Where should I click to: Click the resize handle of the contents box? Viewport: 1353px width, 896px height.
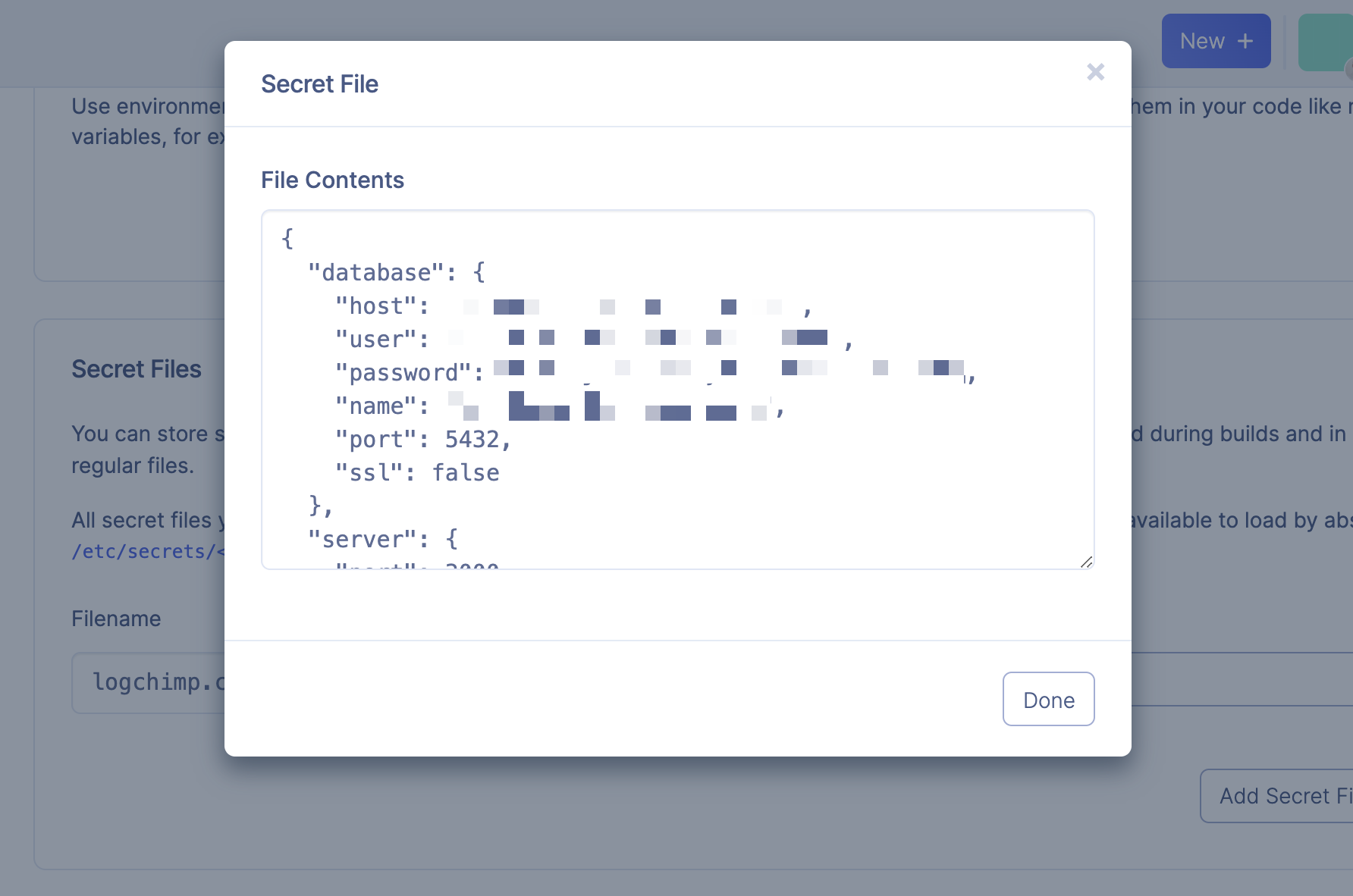(x=1087, y=563)
